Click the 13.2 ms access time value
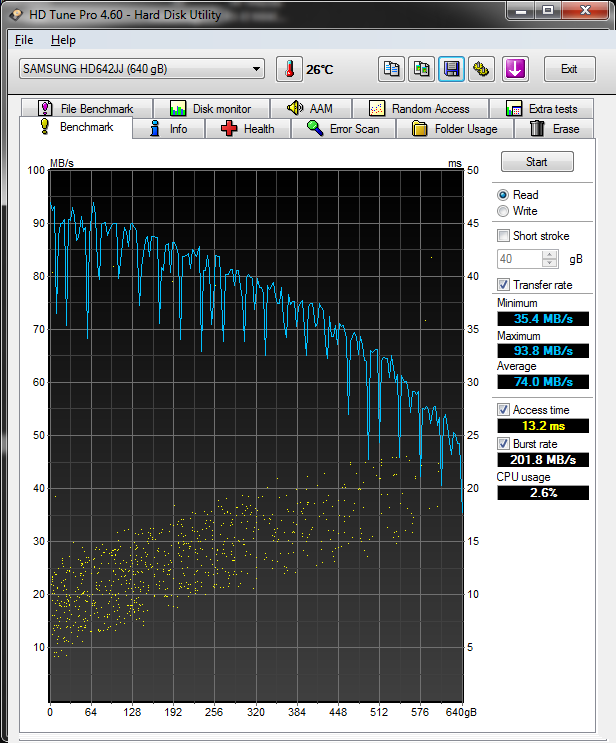 [x=543, y=426]
